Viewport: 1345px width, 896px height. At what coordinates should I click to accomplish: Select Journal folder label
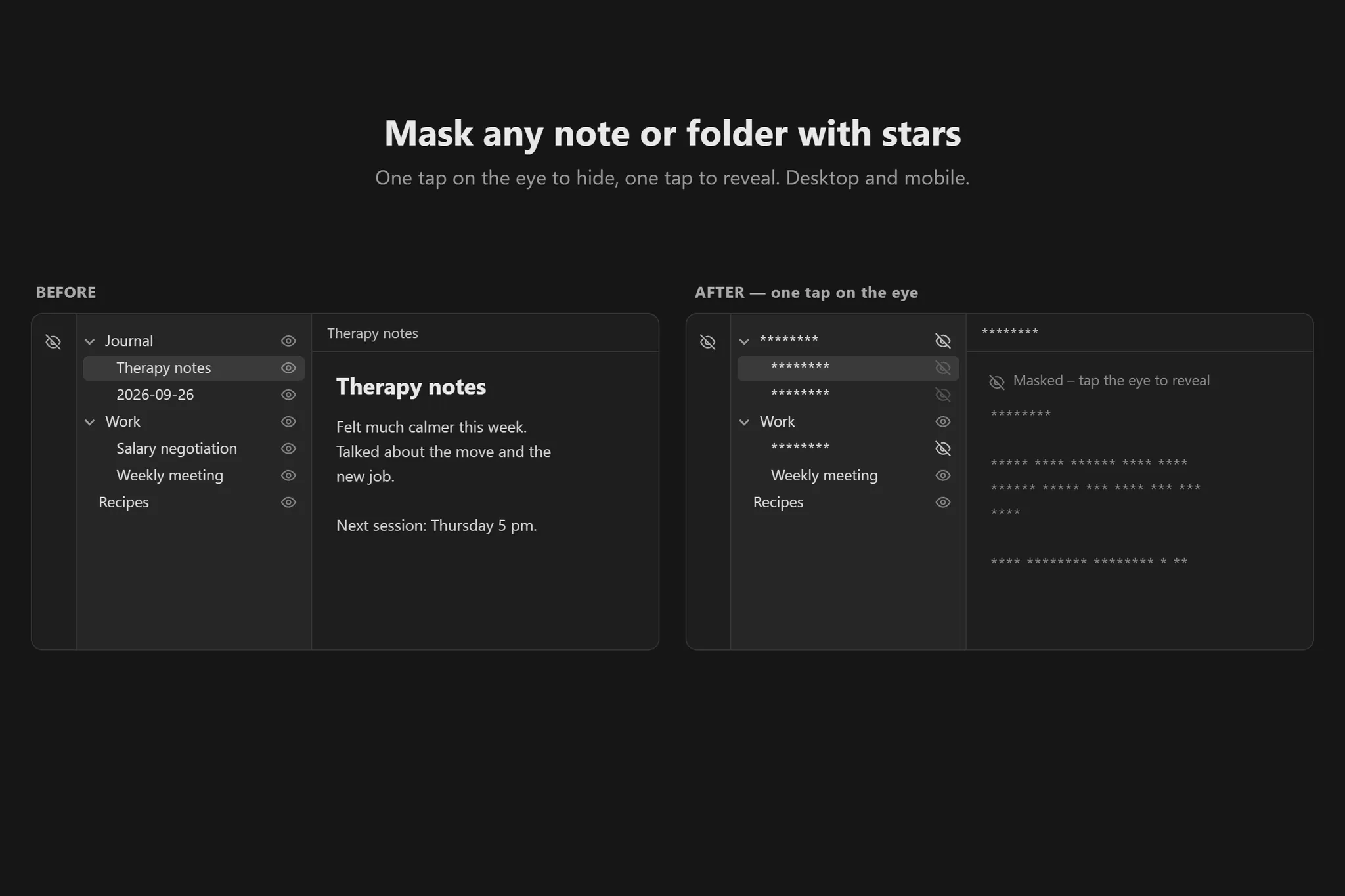pos(129,341)
